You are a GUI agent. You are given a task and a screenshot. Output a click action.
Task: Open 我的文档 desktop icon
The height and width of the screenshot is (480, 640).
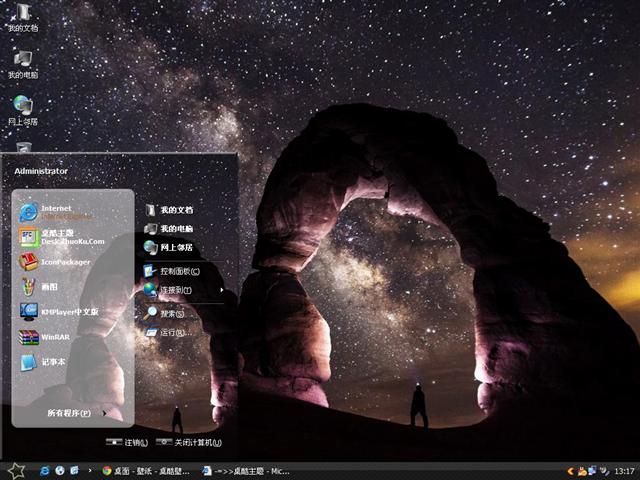[23, 17]
